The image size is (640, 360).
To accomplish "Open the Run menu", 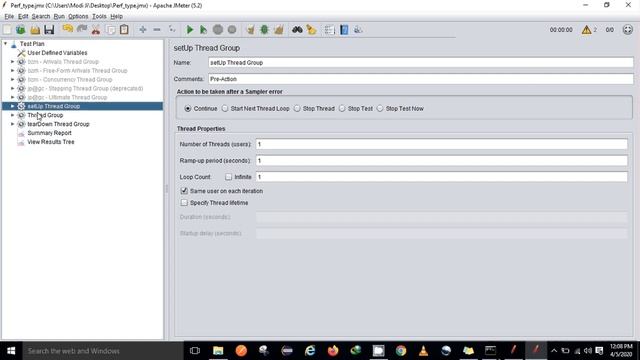I will [x=59, y=16].
